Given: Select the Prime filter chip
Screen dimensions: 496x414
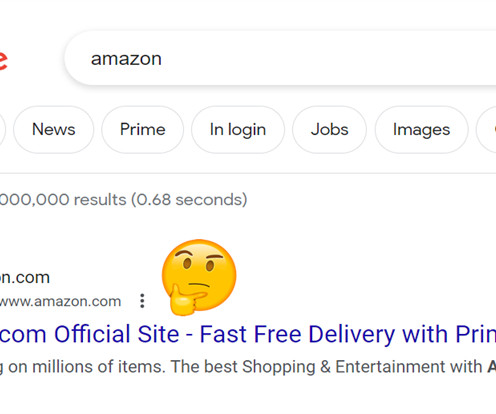Looking at the screenshot, I should 143,130.
